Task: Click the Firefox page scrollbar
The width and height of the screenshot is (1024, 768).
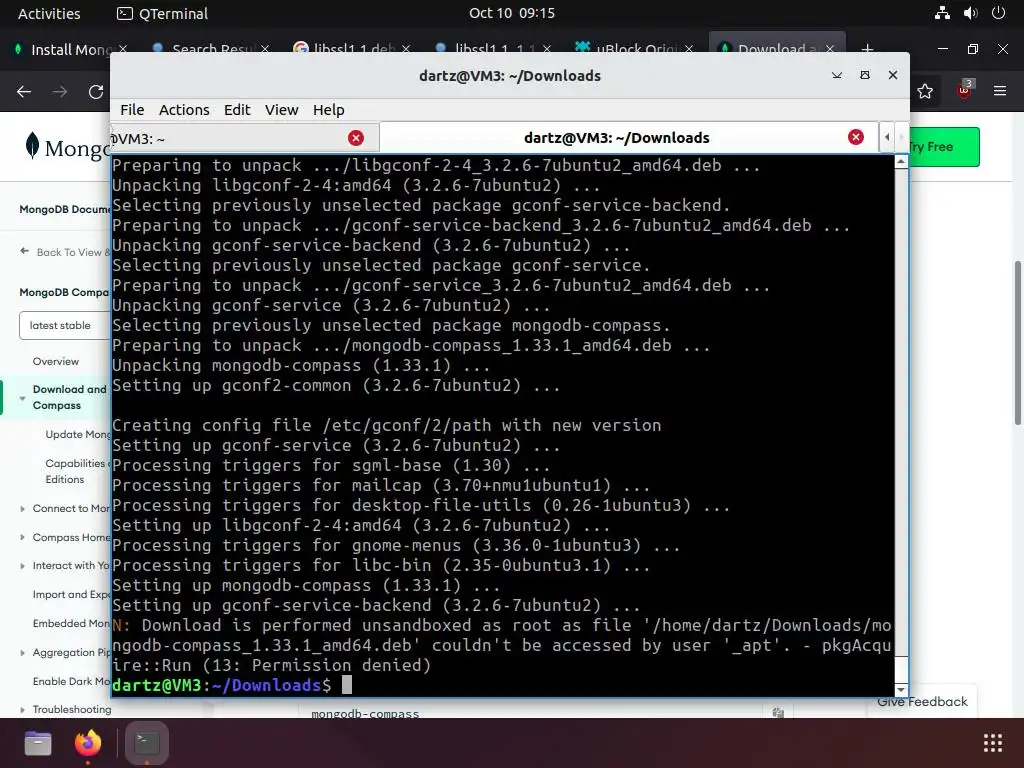Action: click(x=1017, y=343)
